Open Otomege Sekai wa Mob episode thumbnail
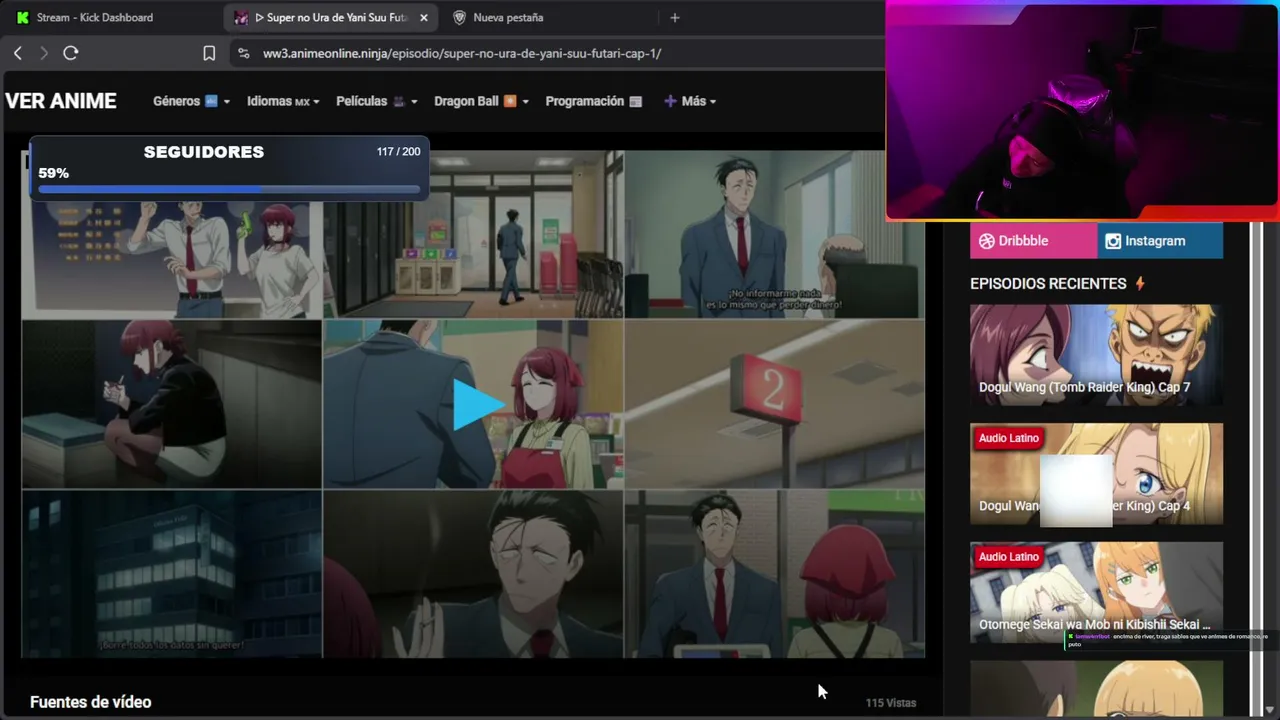This screenshot has width=1280, height=720. pos(1096,592)
